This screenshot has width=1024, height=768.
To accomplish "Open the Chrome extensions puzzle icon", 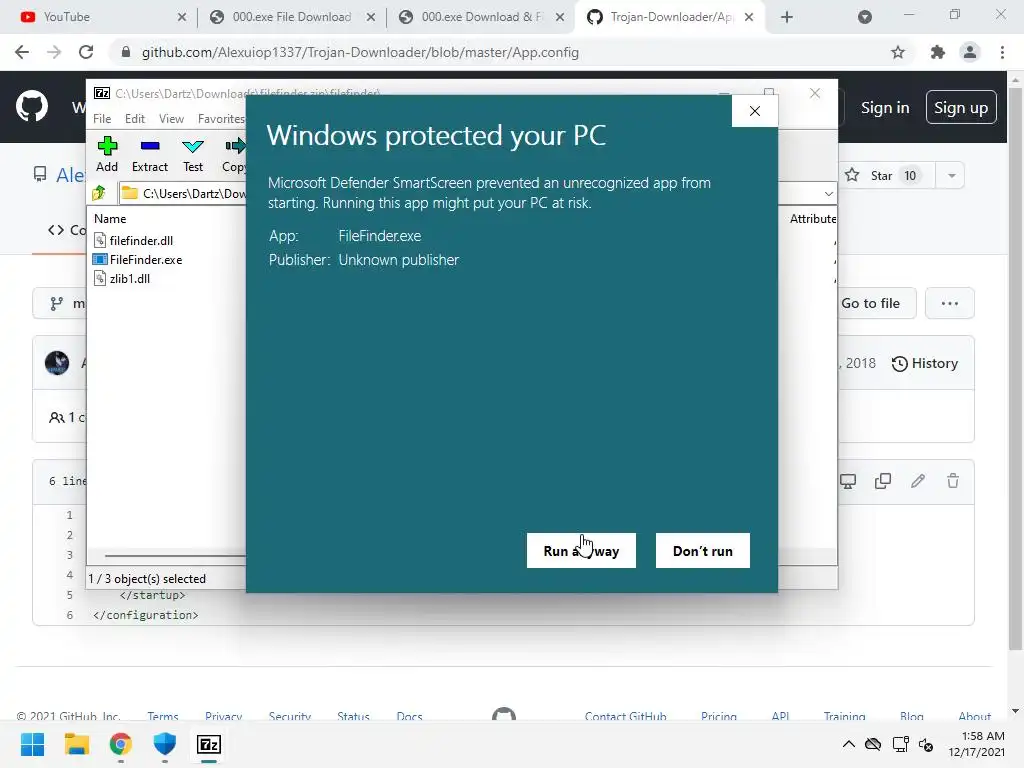I will 938,52.
